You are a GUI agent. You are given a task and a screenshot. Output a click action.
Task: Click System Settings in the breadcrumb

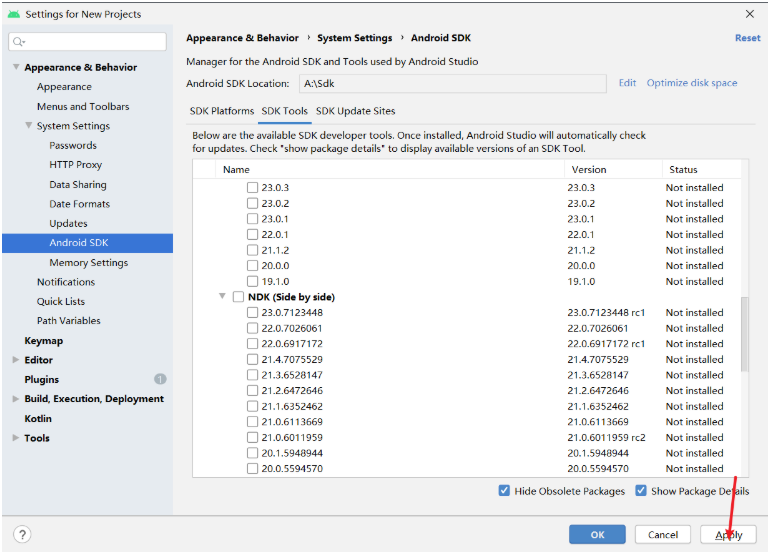tap(355, 38)
